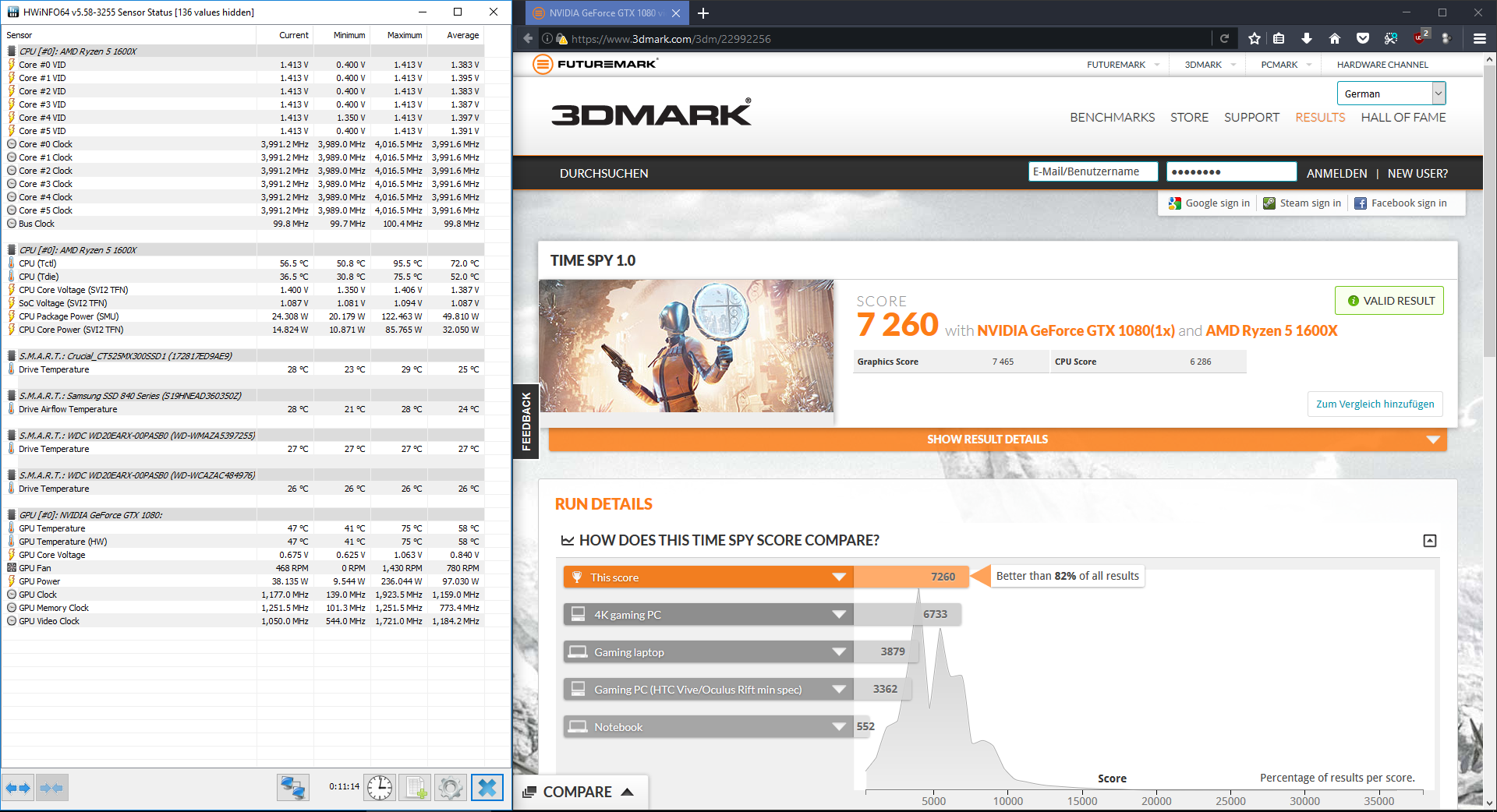The width and height of the screenshot is (1497, 812).
Task: Expand 'Notebook' comparison row
Action: point(839,727)
